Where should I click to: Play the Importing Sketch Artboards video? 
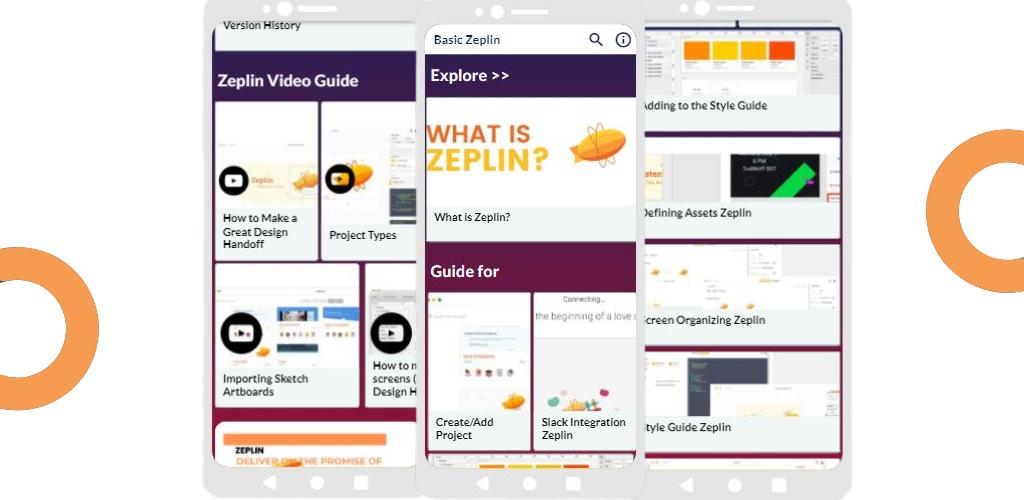point(241,334)
